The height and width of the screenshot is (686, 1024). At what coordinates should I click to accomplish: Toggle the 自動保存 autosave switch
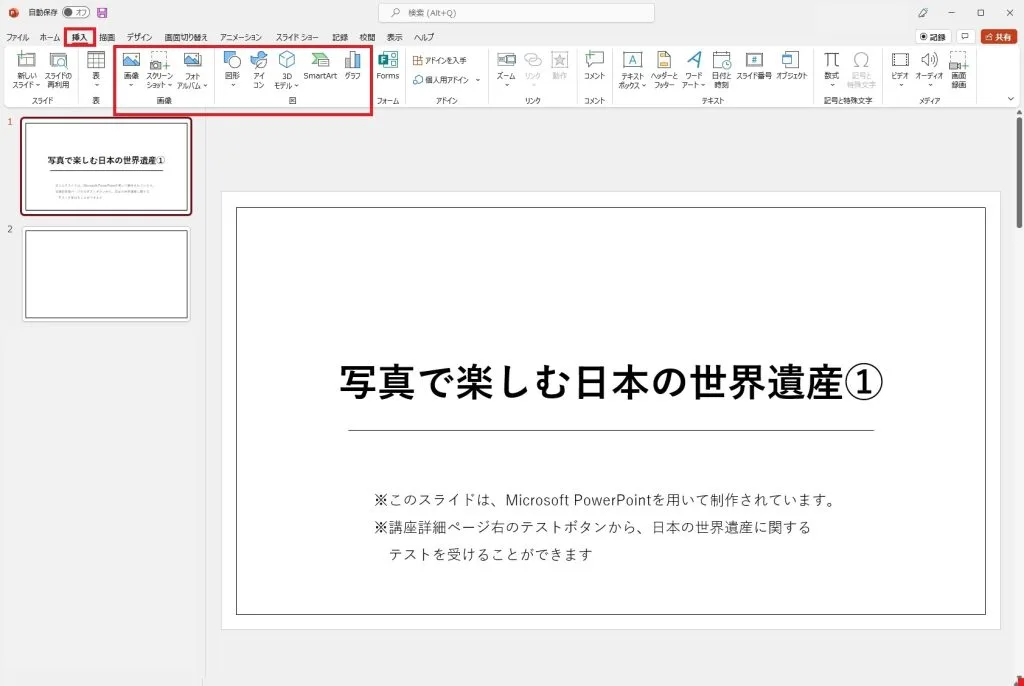[x=76, y=12]
